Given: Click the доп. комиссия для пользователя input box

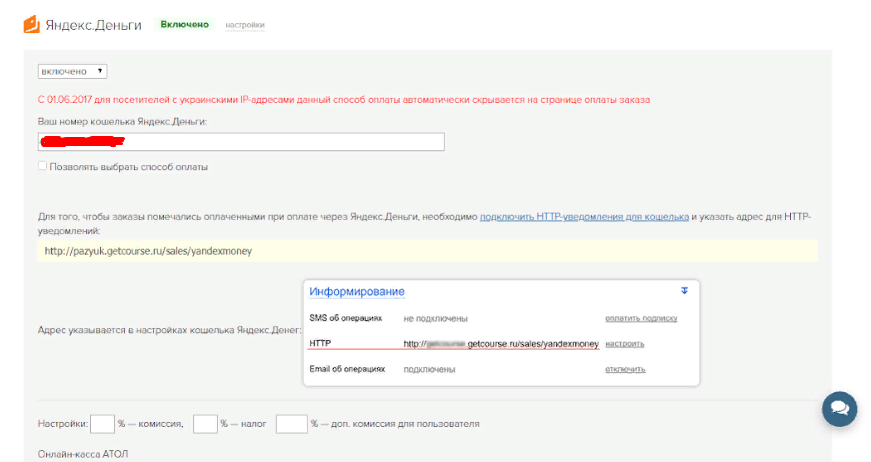Looking at the screenshot, I should point(292,424).
